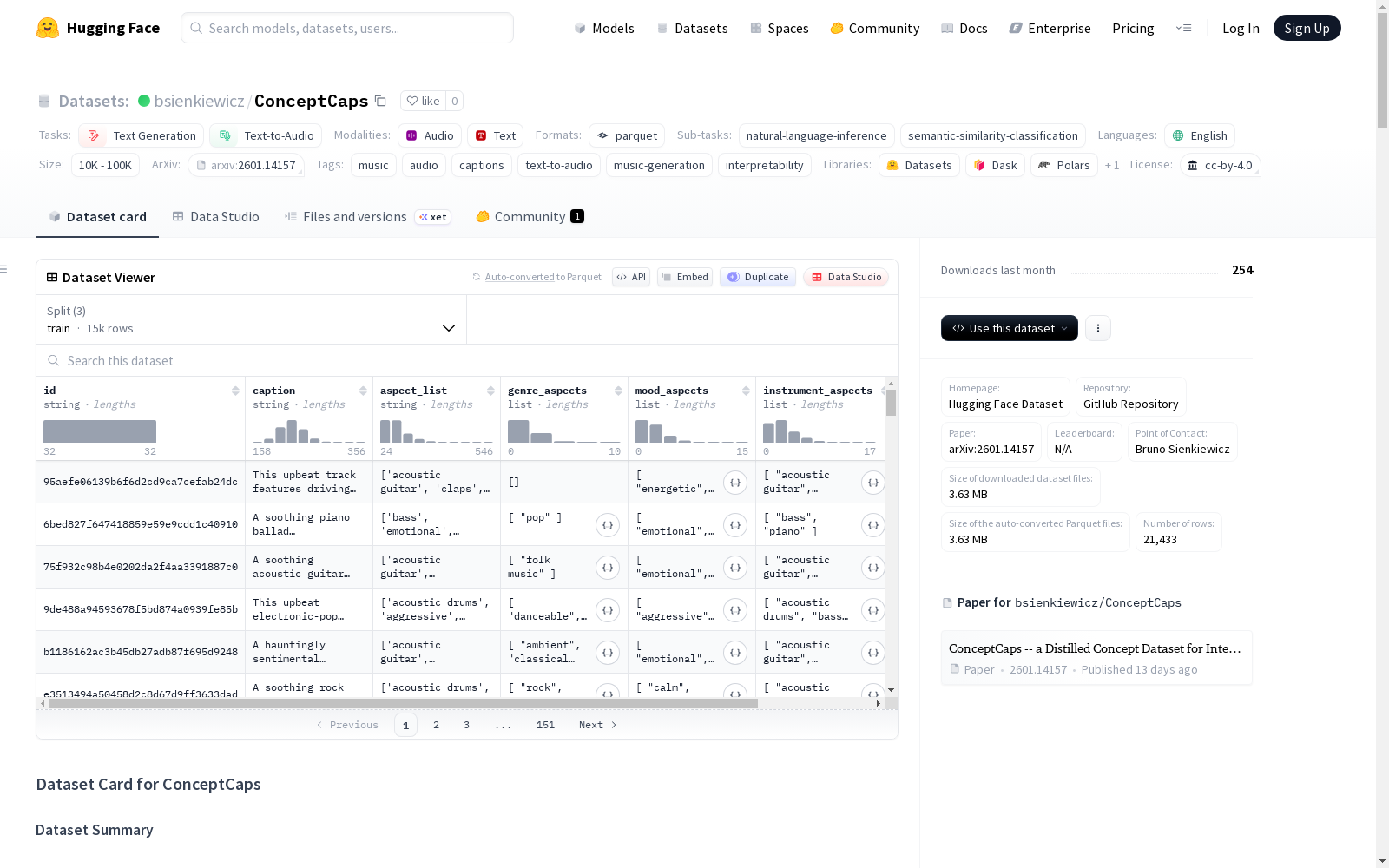The height and width of the screenshot is (868, 1389).
Task: Open the left sidebar table of contents icon
Action: pyautogui.click(x=4, y=269)
